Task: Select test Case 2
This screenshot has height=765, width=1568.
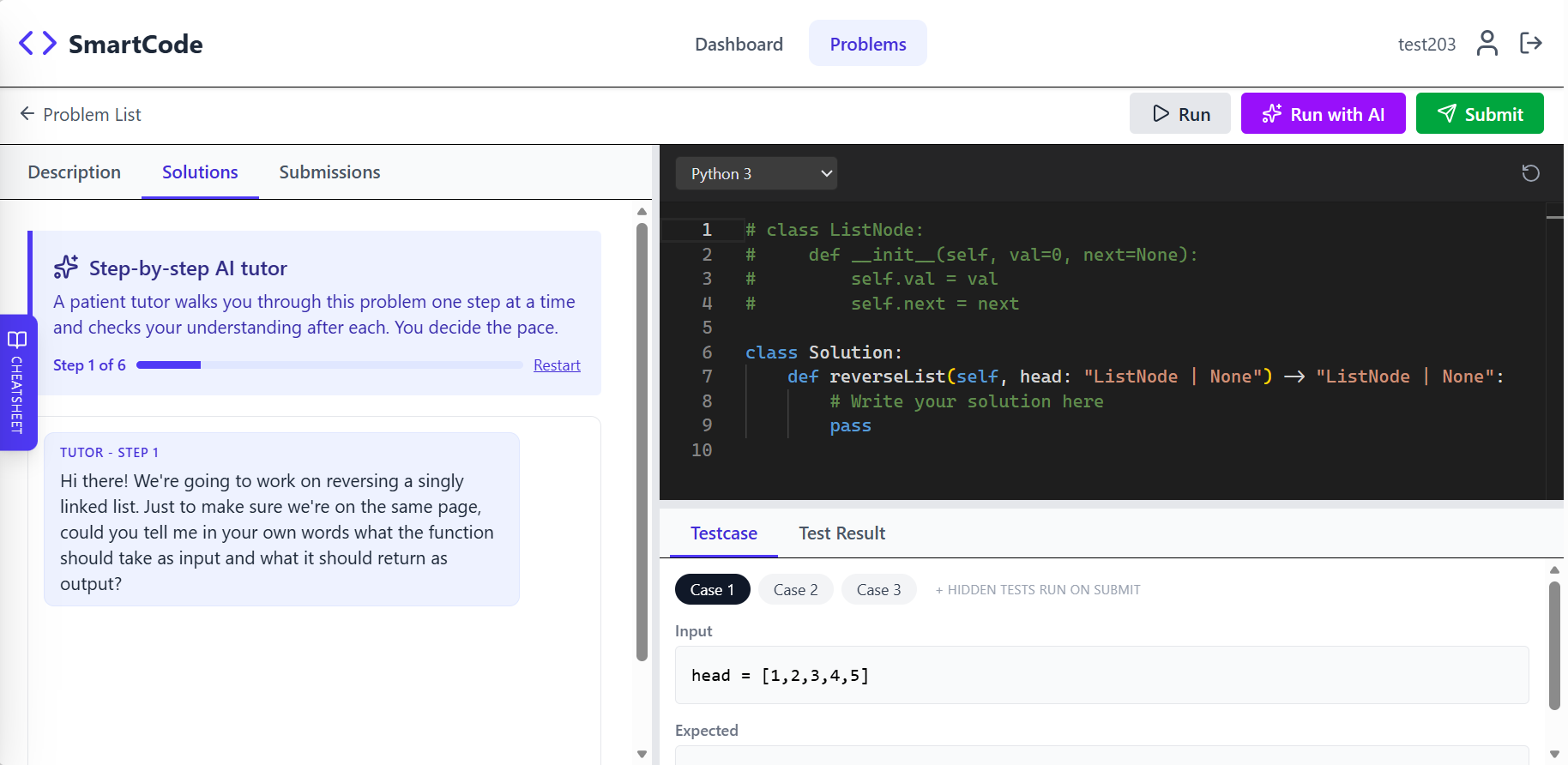Action: click(796, 589)
